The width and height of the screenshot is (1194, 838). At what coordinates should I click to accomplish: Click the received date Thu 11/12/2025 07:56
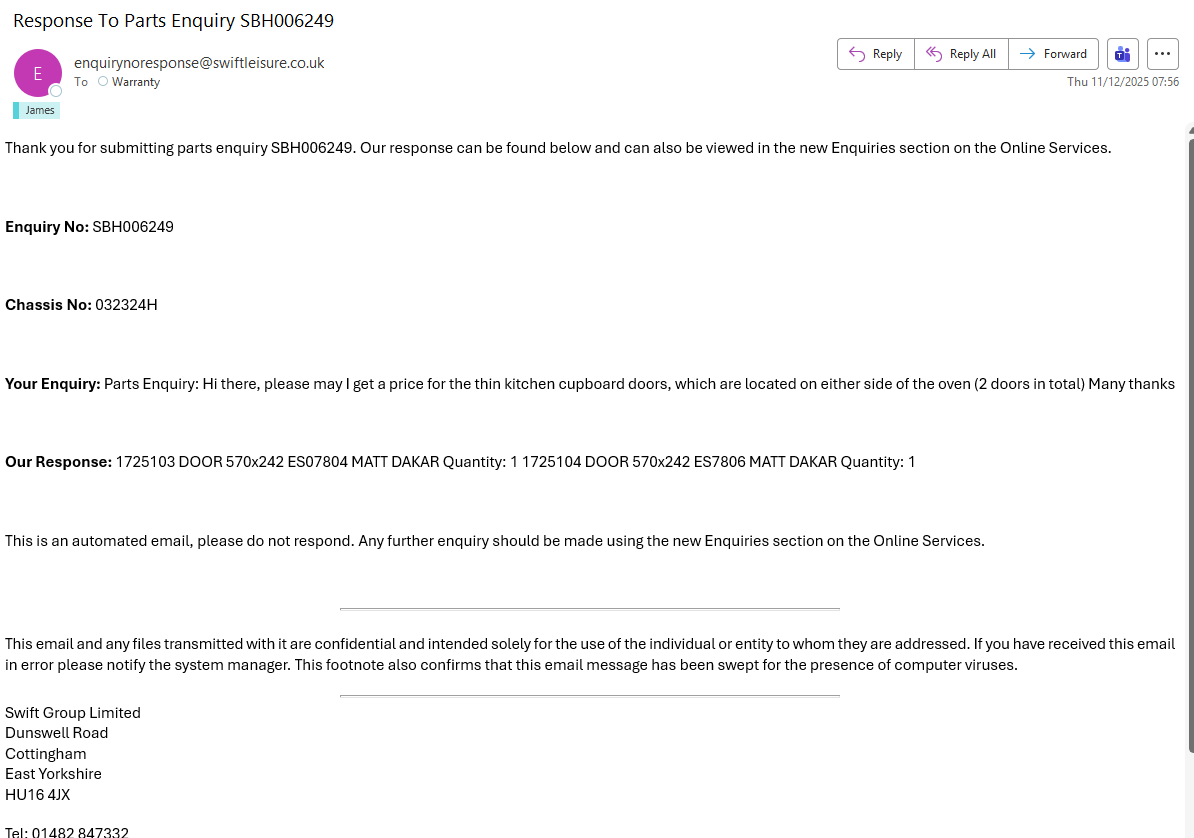(1122, 82)
